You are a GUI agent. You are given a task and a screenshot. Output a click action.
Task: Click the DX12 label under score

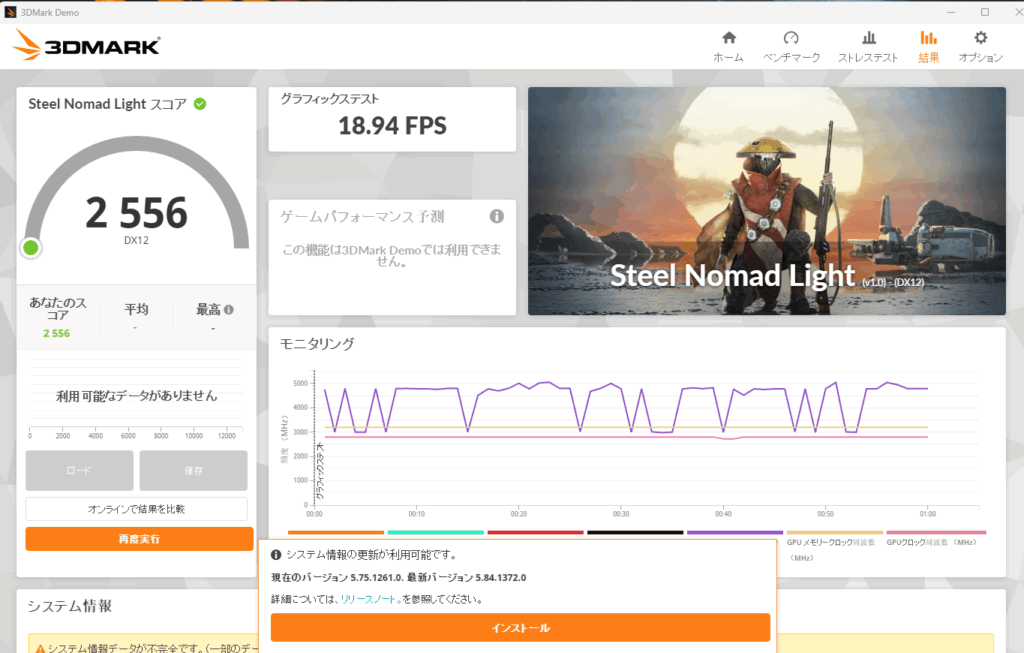[136, 240]
